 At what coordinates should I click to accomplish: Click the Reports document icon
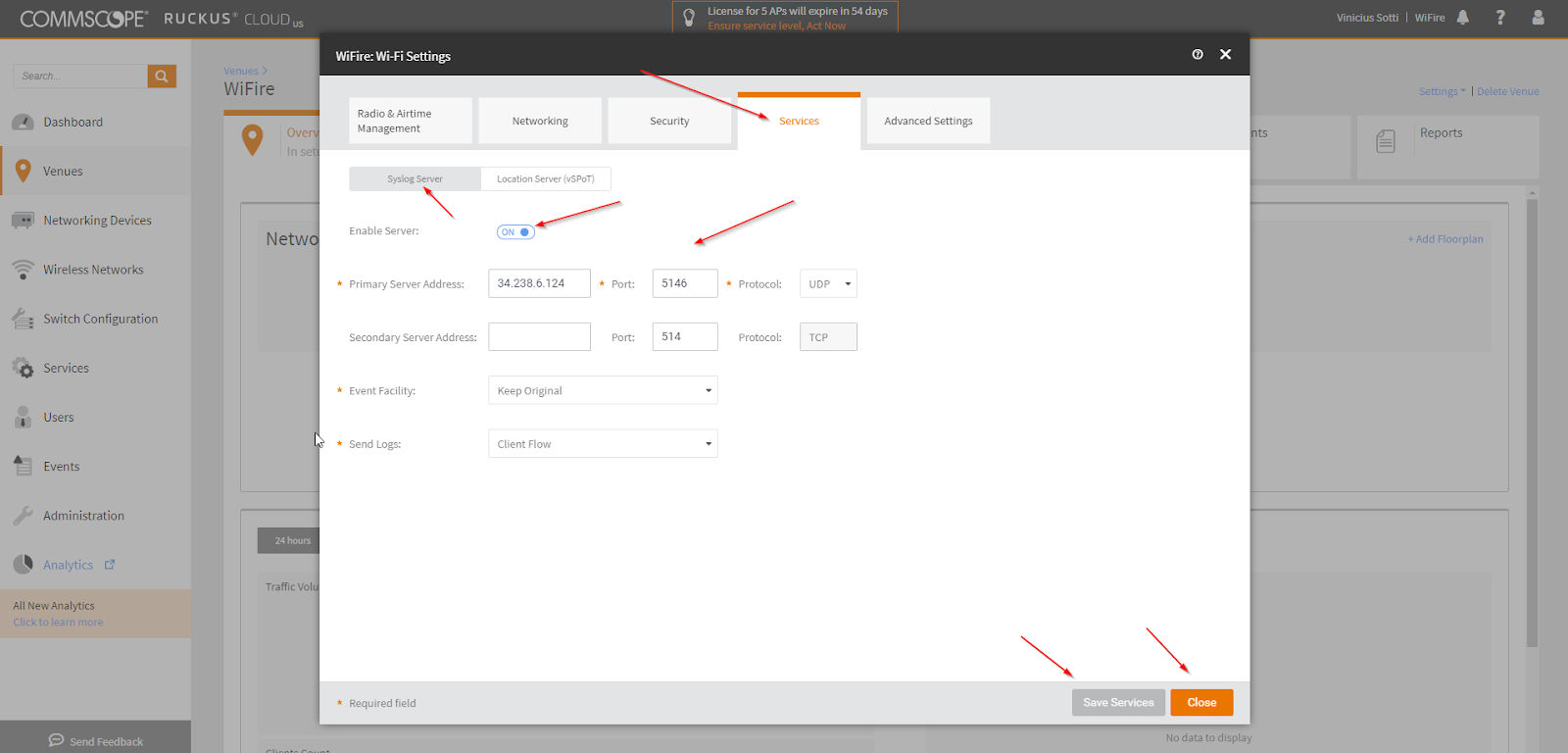click(1386, 142)
